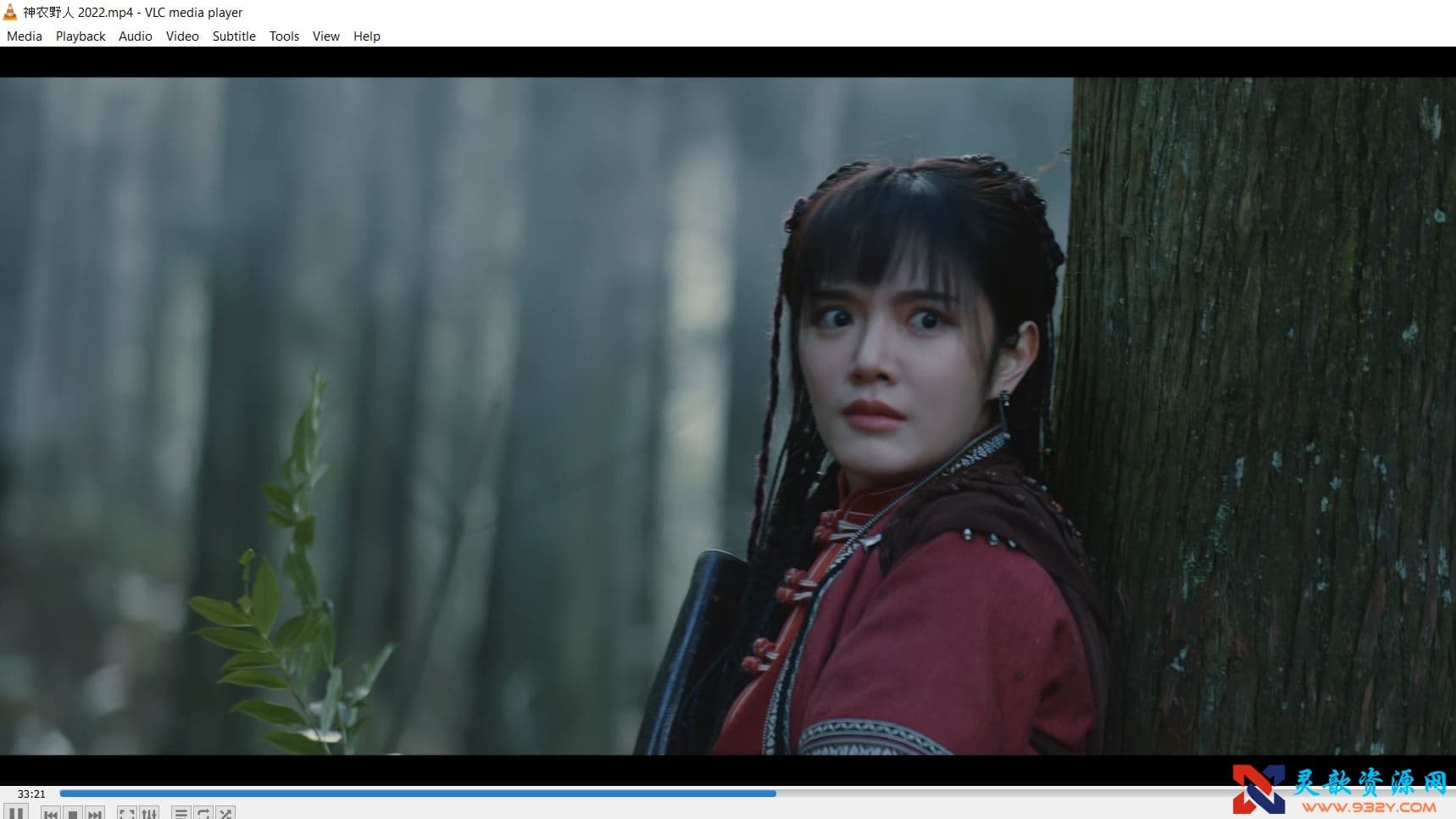Click the VLC cone icon in title bar
The height and width of the screenshot is (819, 1456).
pyautogui.click(x=10, y=12)
